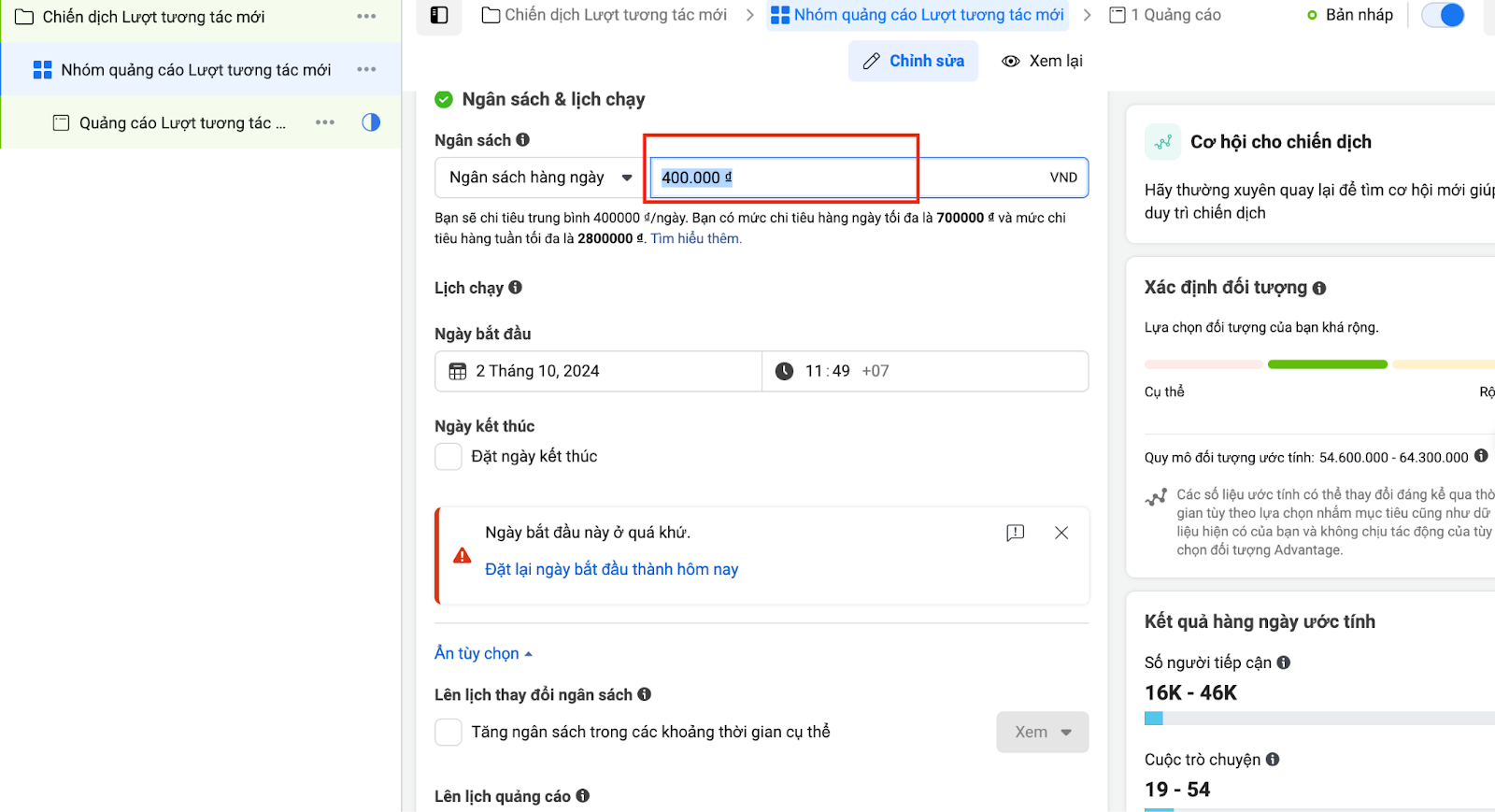Click the trend icon beside the estimate disclaimer
This screenshot has width=1495, height=812.
(x=1157, y=497)
